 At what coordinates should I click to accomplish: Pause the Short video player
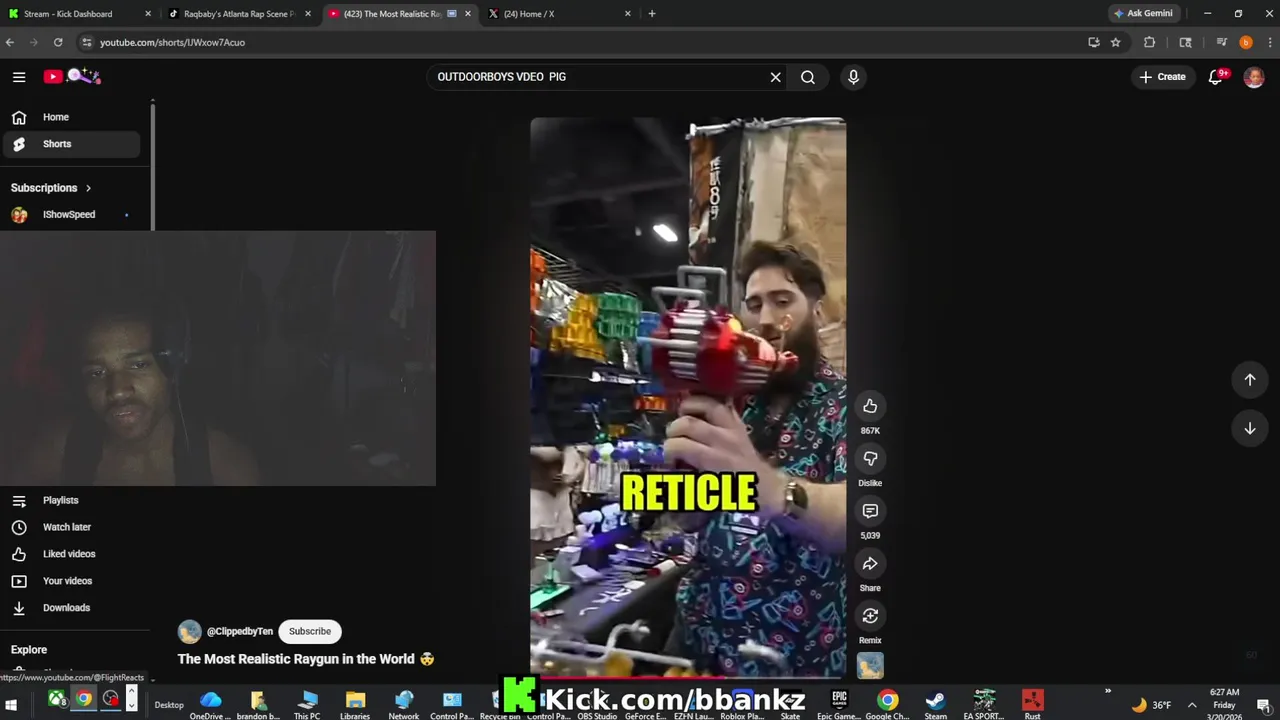tap(688, 398)
